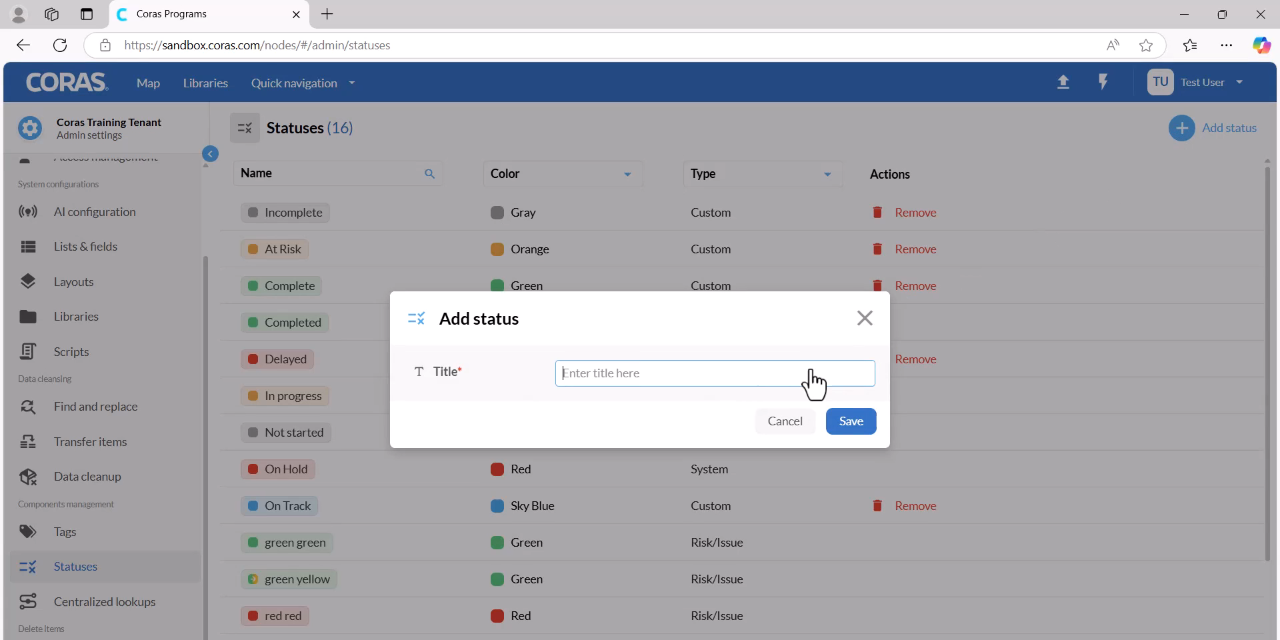Open a new browser tab
1280x640 pixels.
[x=327, y=14]
